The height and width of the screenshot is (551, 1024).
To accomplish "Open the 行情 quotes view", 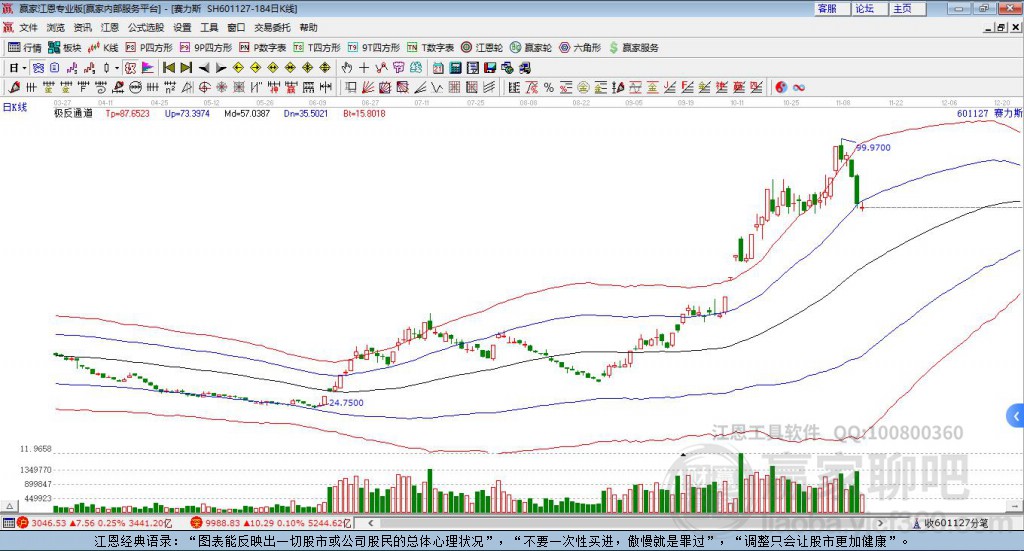I will [x=24, y=48].
